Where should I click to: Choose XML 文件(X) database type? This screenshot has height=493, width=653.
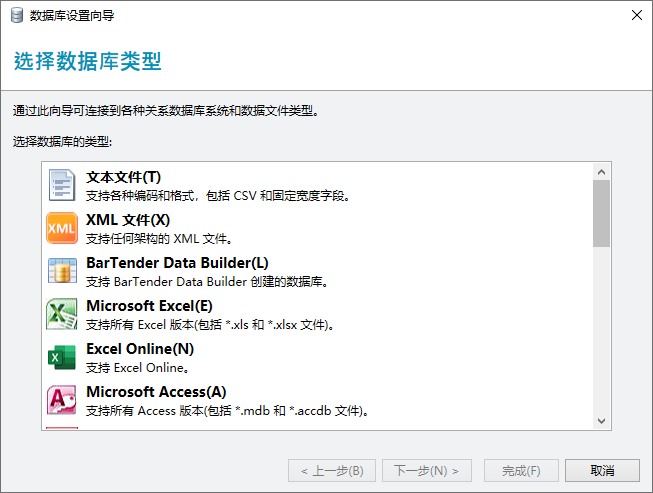click(x=128, y=220)
